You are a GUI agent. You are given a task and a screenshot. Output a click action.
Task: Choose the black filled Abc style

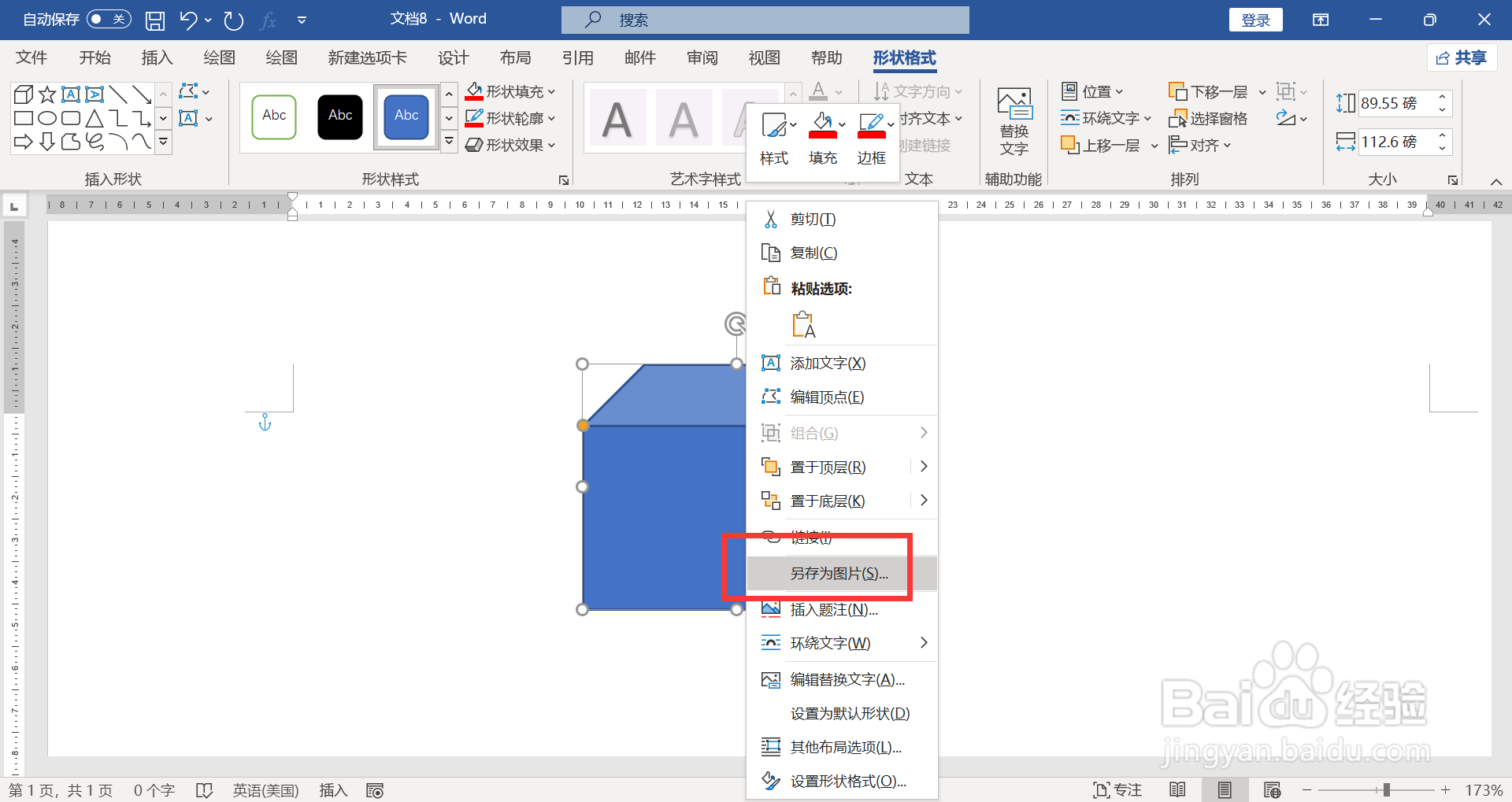tap(340, 116)
